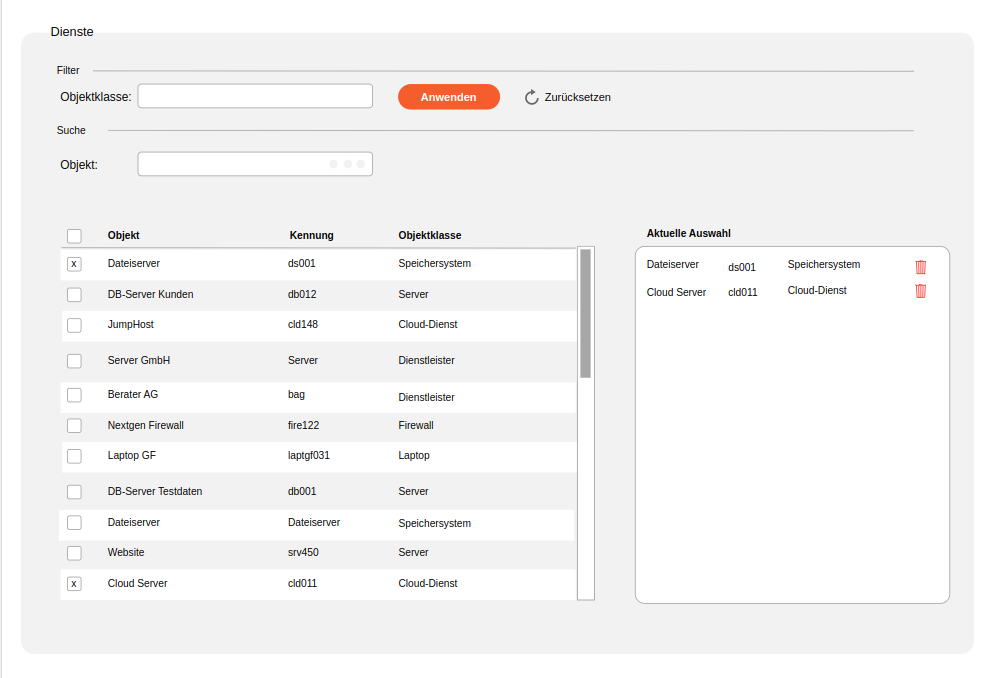994x678 pixels.
Task: Click the Zurücksetzen link text
Action: point(578,97)
